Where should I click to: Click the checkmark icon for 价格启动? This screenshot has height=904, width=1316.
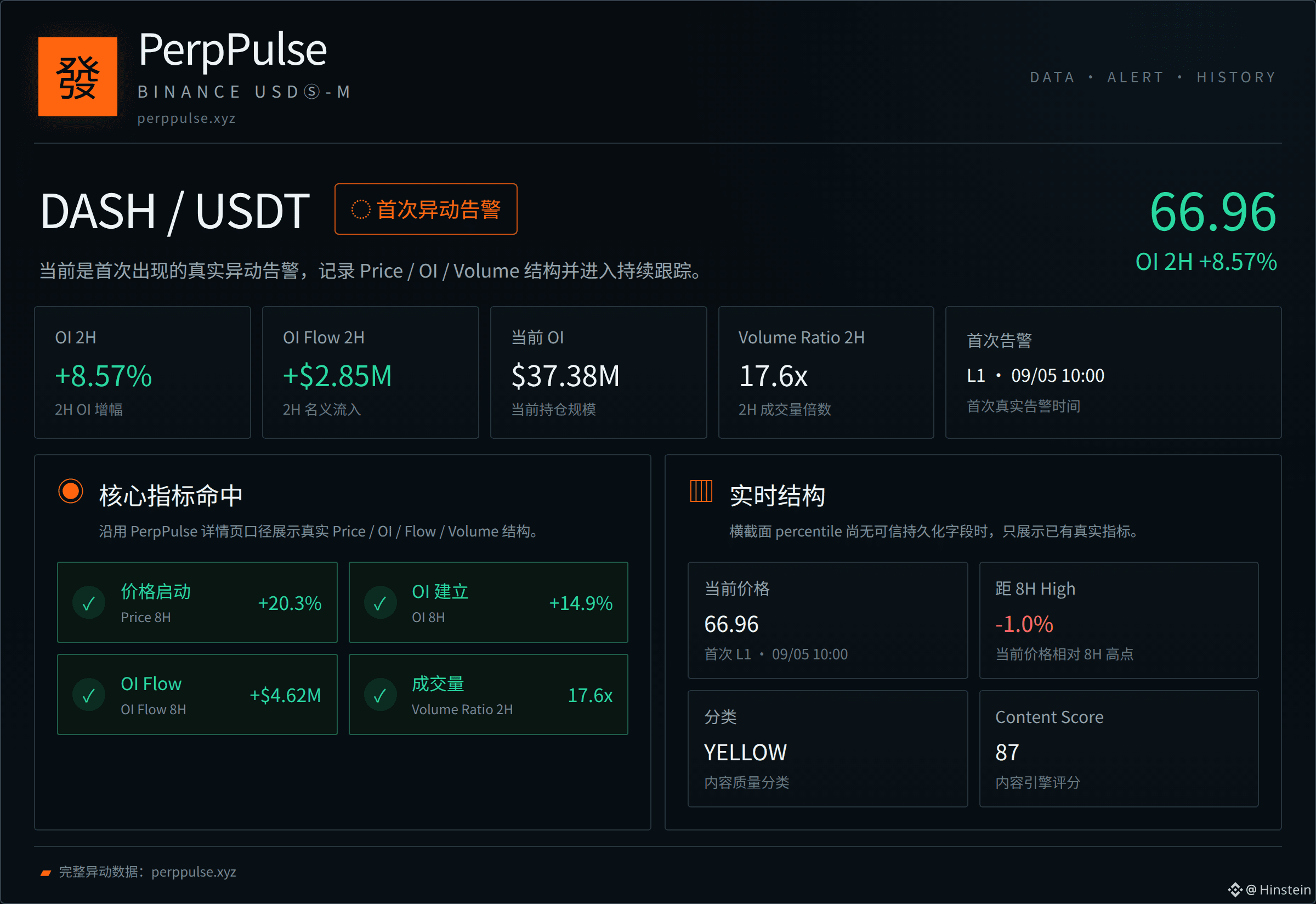[89, 603]
